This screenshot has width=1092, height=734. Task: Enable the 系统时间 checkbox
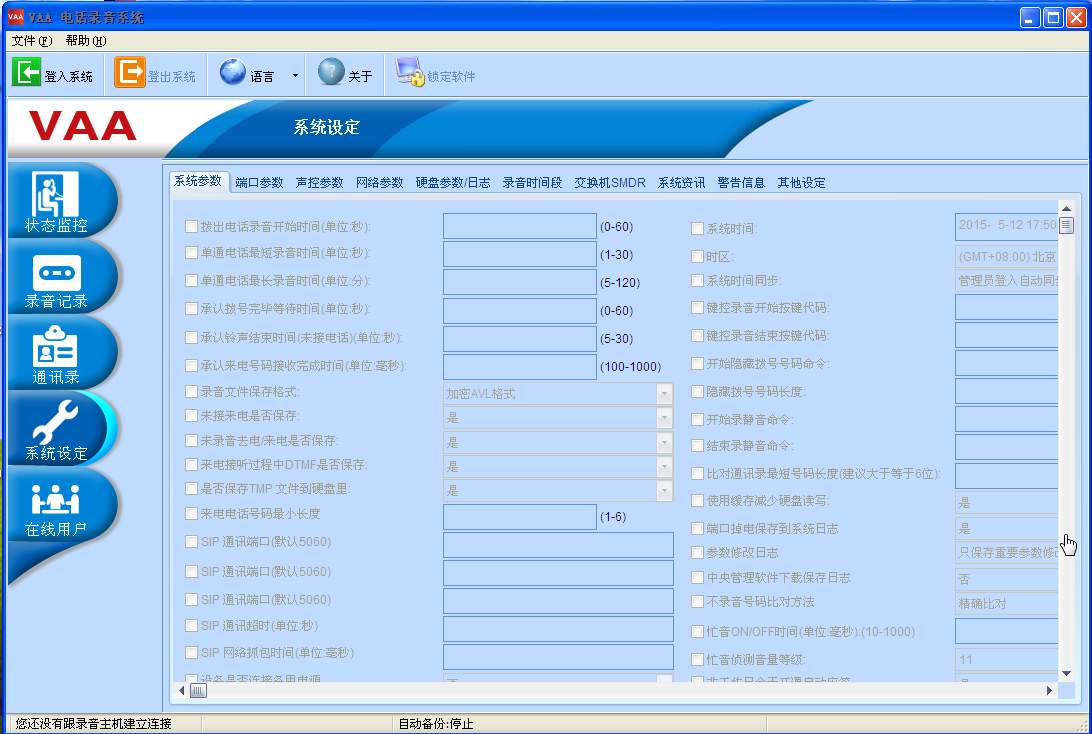tap(697, 228)
